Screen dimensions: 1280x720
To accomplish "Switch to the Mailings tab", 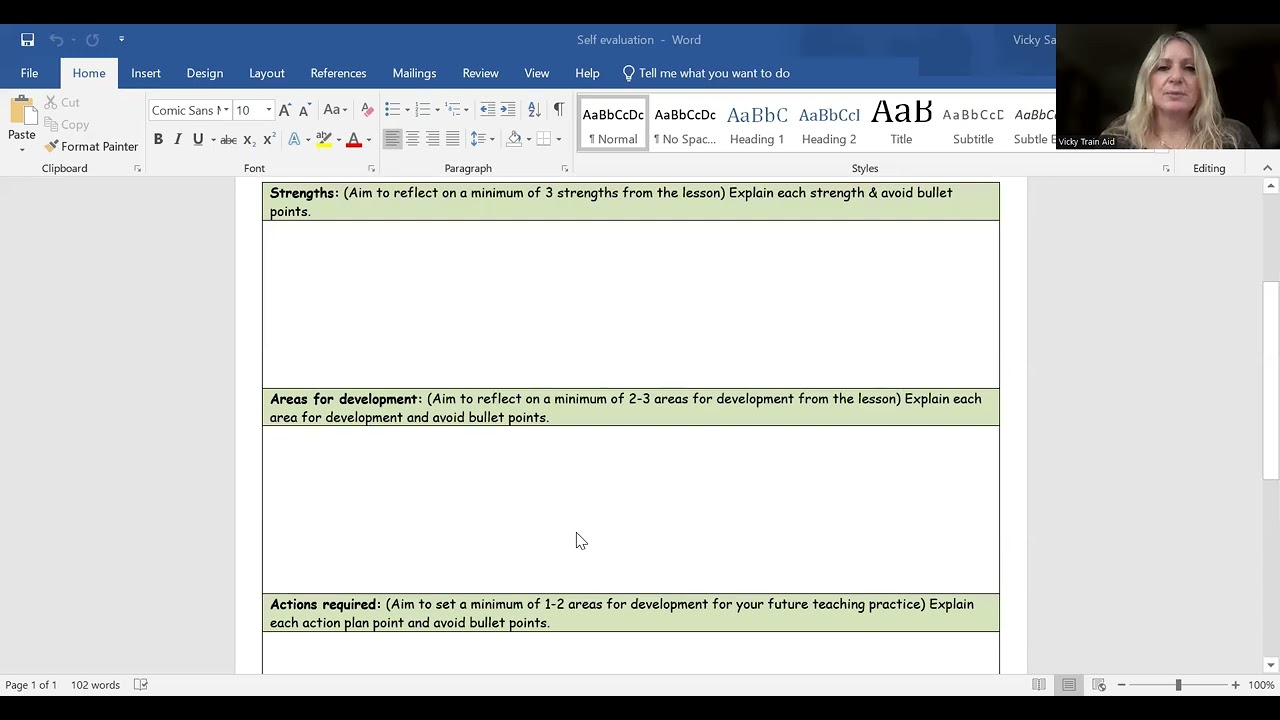I will [x=414, y=73].
